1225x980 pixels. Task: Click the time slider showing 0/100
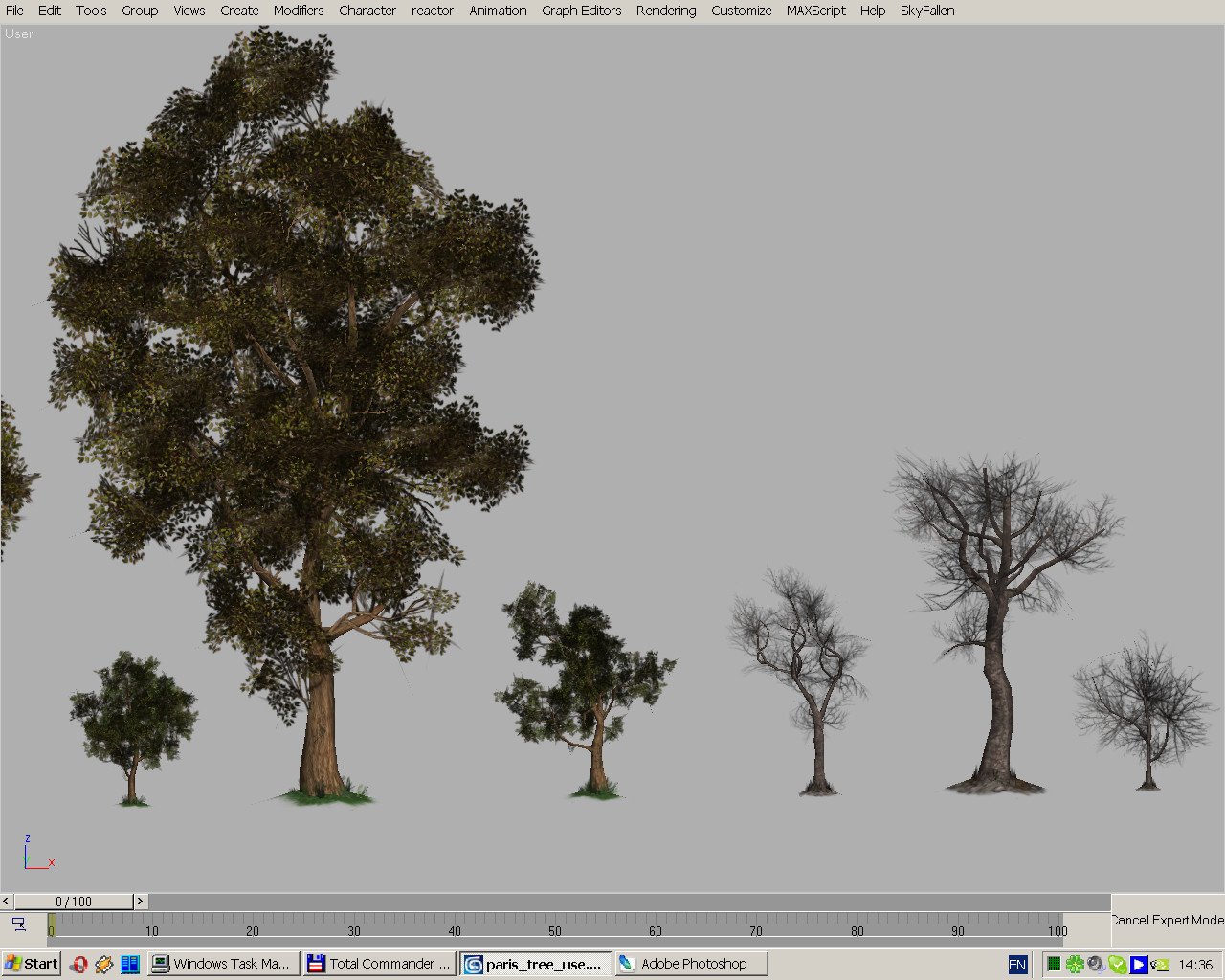(77, 901)
